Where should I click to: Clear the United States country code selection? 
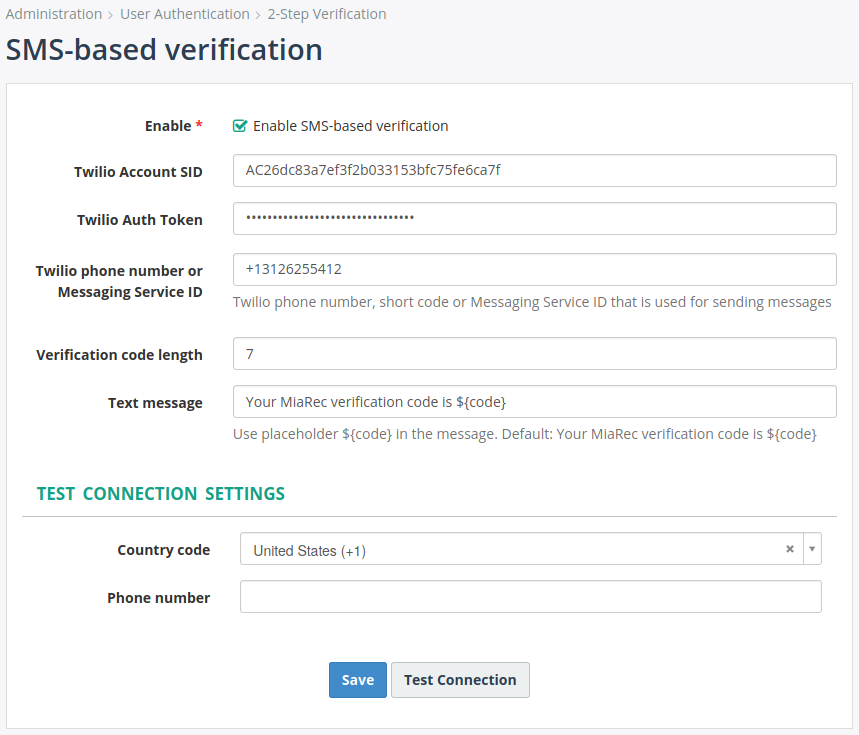pos(789,549)
